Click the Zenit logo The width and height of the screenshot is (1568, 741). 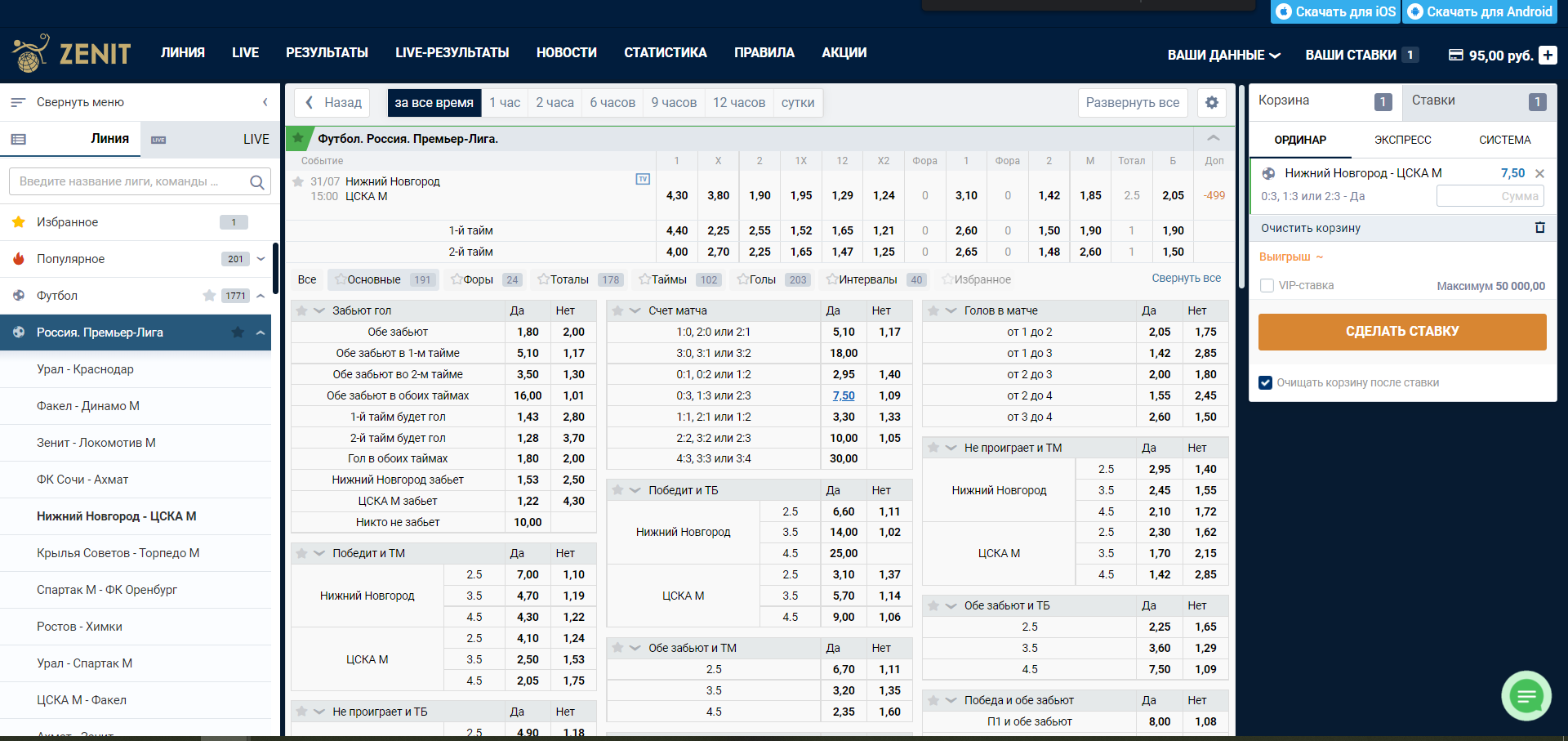[72, 54]
